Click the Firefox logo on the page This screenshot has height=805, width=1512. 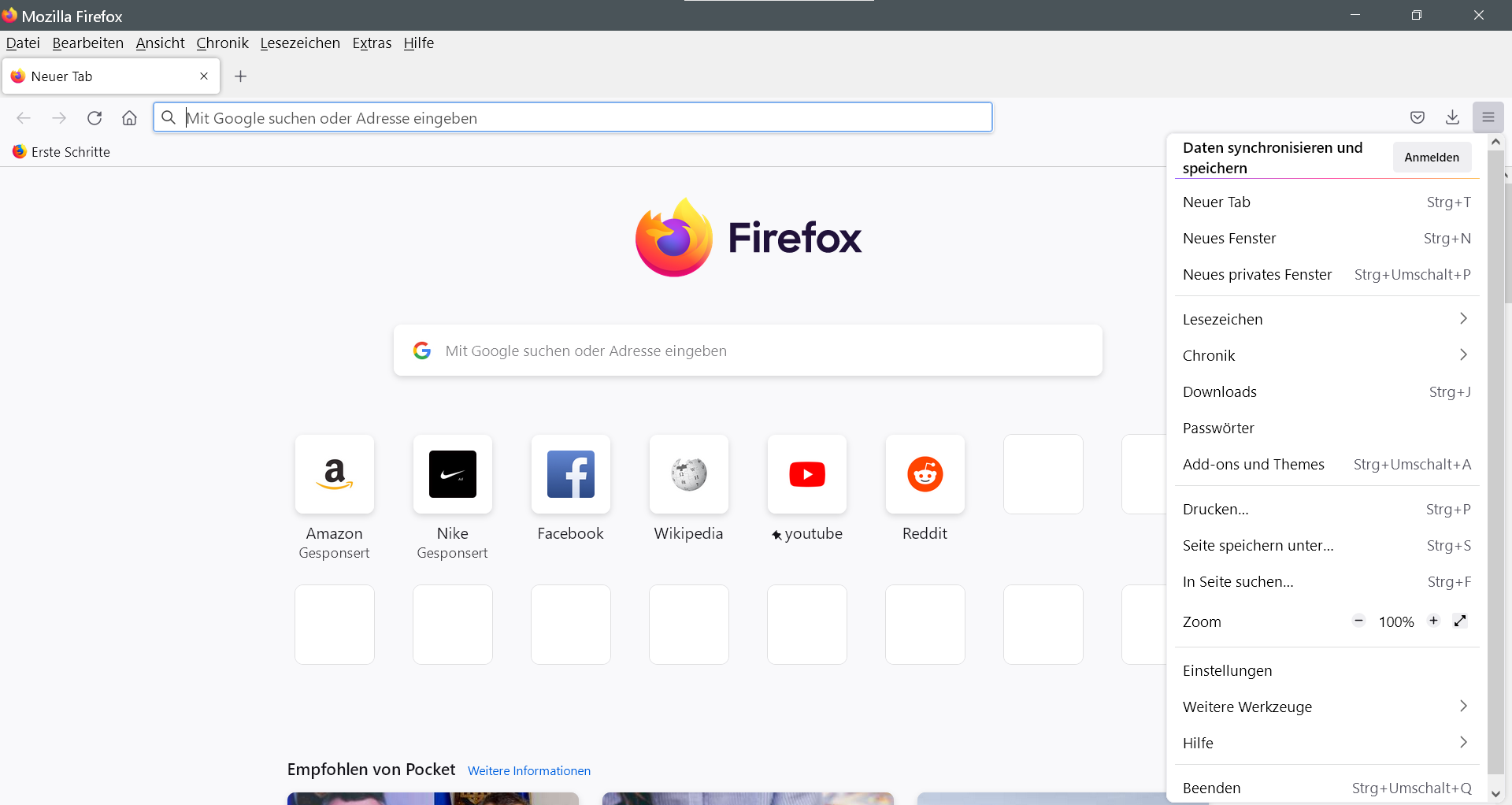pos(749,237)
